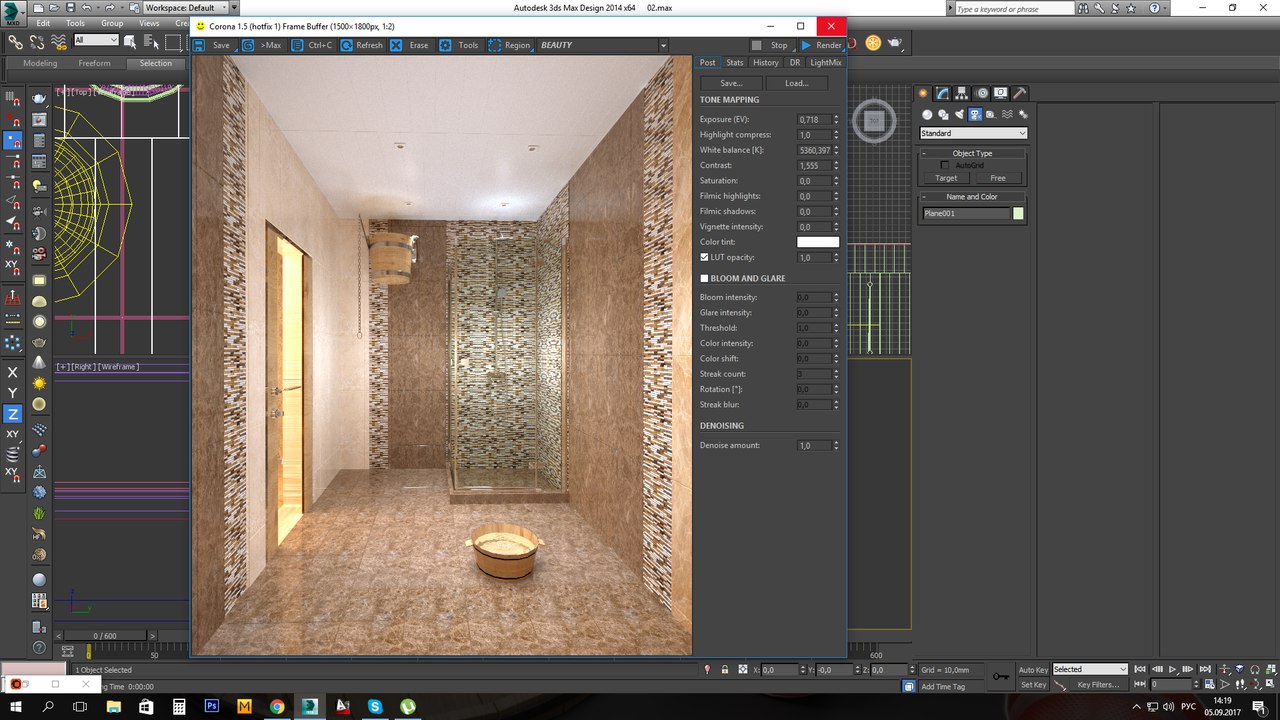Screen dimensions: 1280x720
Task: Toggle the selection lock padlock icon
Action: point(725,670)
